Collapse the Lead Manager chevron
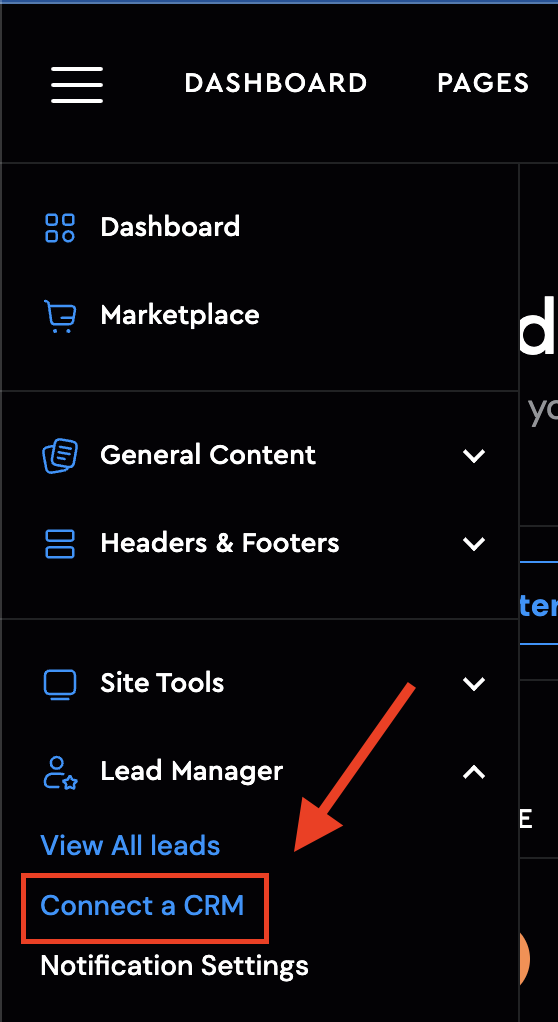Screen dimensions: 558x1022 click(474, 772)
